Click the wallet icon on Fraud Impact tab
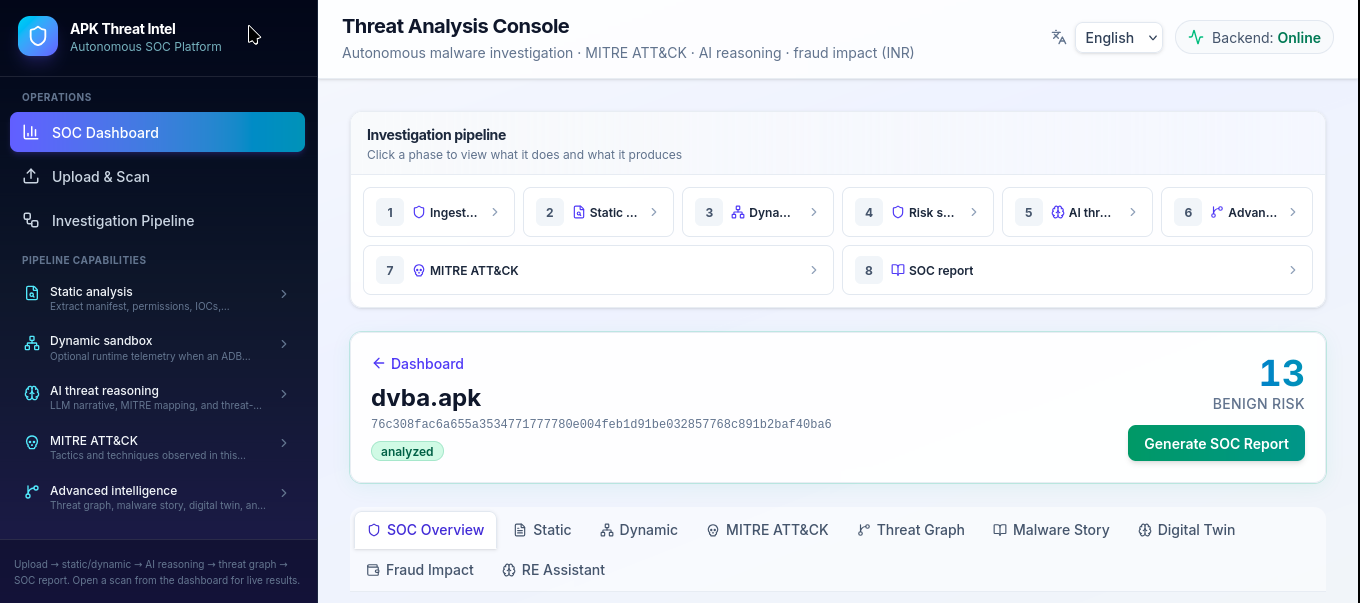This screenshot has width=1360, height=603. pos(373,570)
